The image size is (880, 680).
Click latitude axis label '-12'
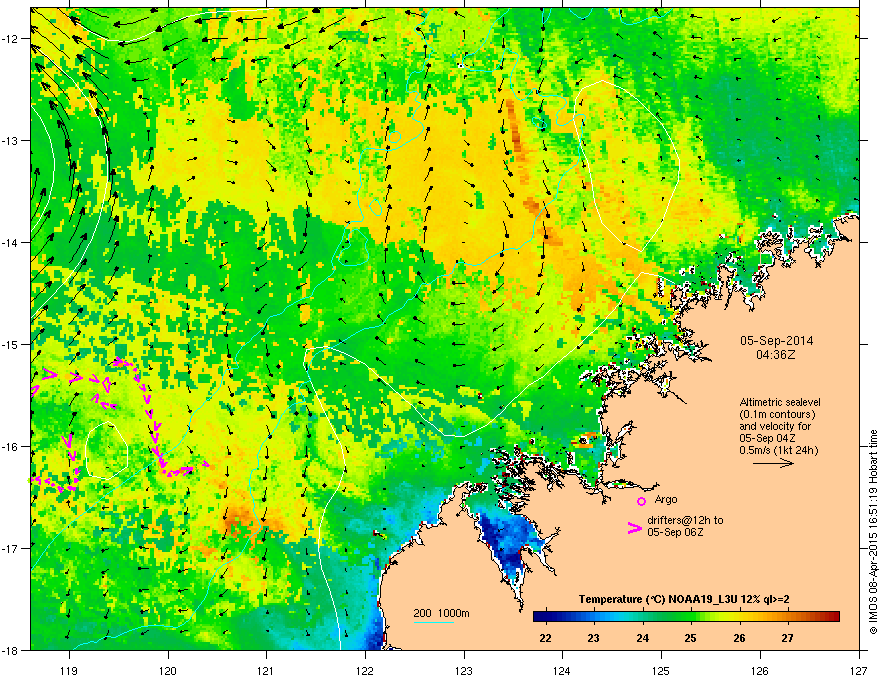pyautogui.click(x=12, y=39)
